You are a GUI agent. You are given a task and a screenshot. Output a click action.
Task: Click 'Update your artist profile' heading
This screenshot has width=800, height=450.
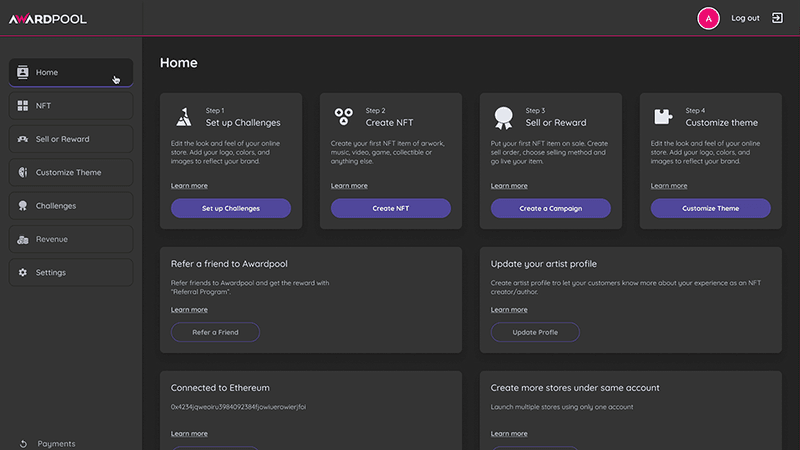click(544, 264)
